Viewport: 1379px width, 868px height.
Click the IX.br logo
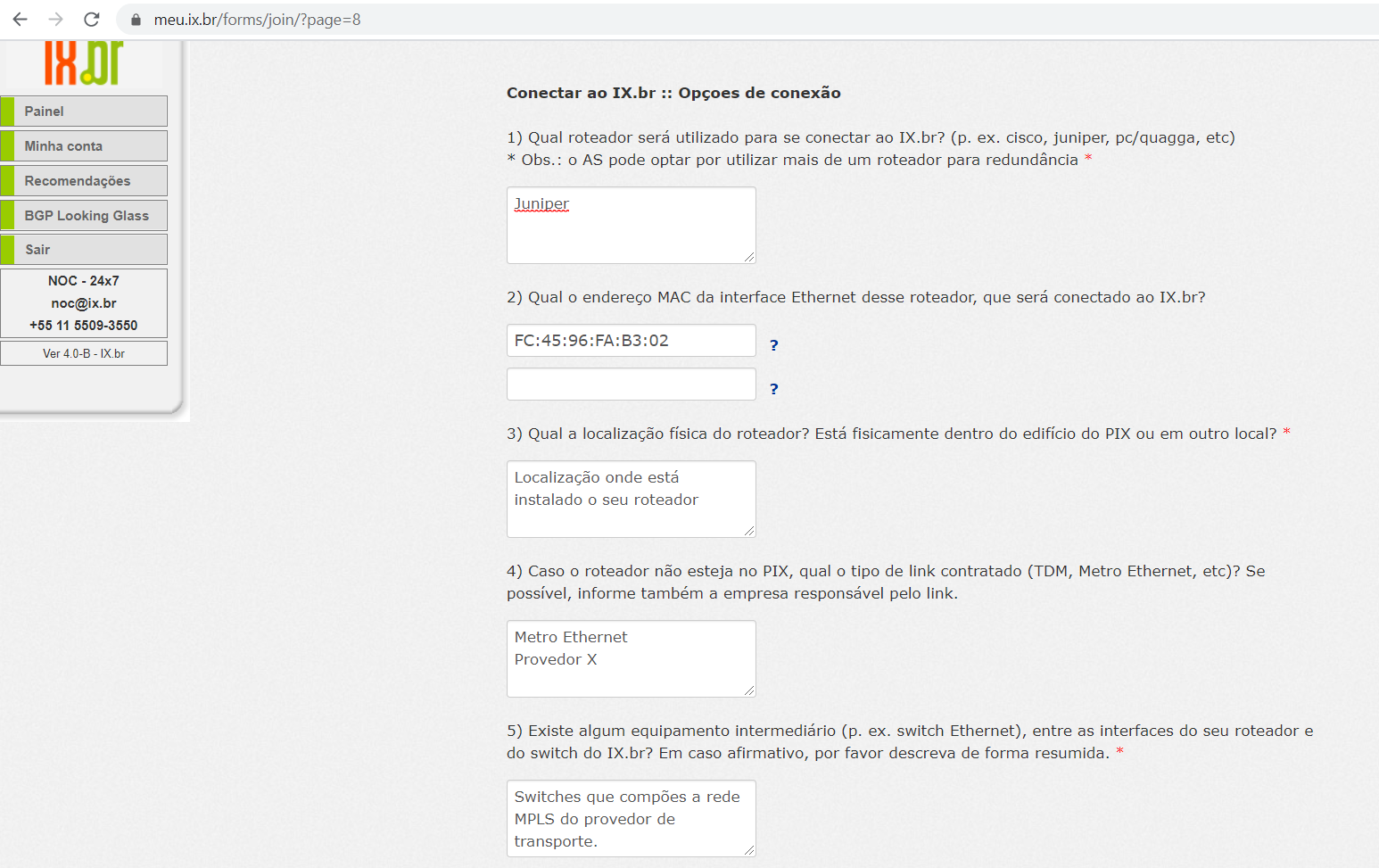(84, 62)
